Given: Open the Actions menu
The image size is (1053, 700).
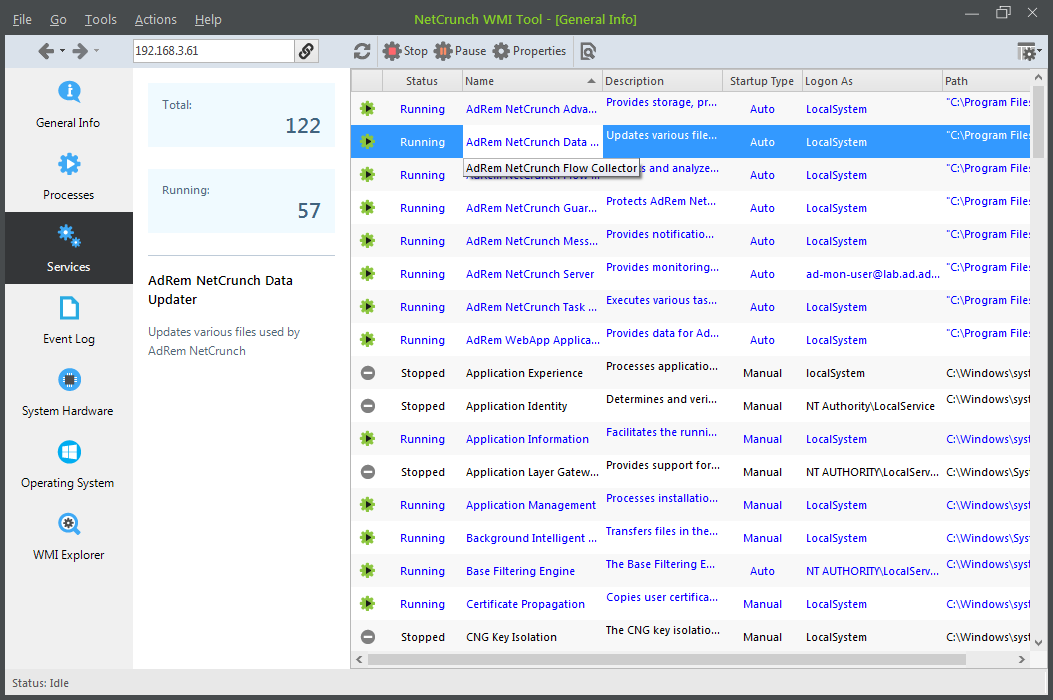Looking at the screenshot, I should (x=156, y=19).
